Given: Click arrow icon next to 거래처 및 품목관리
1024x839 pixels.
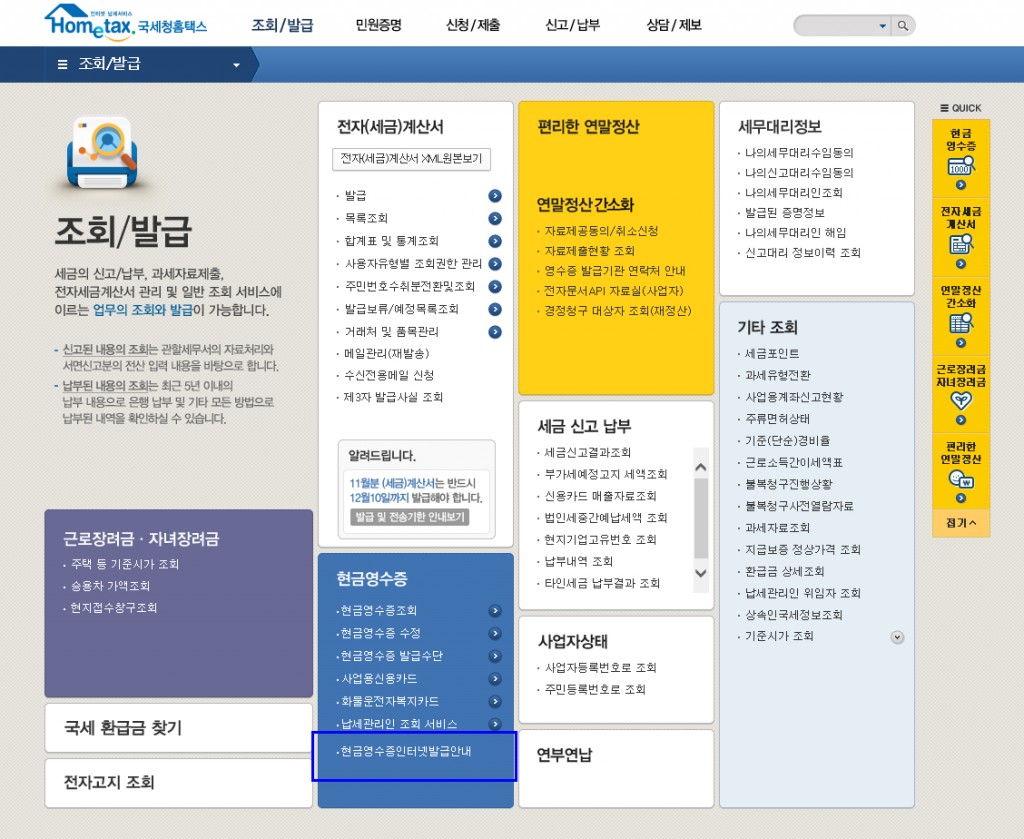Looking at the screenshot, I should [x=495, y=332].
